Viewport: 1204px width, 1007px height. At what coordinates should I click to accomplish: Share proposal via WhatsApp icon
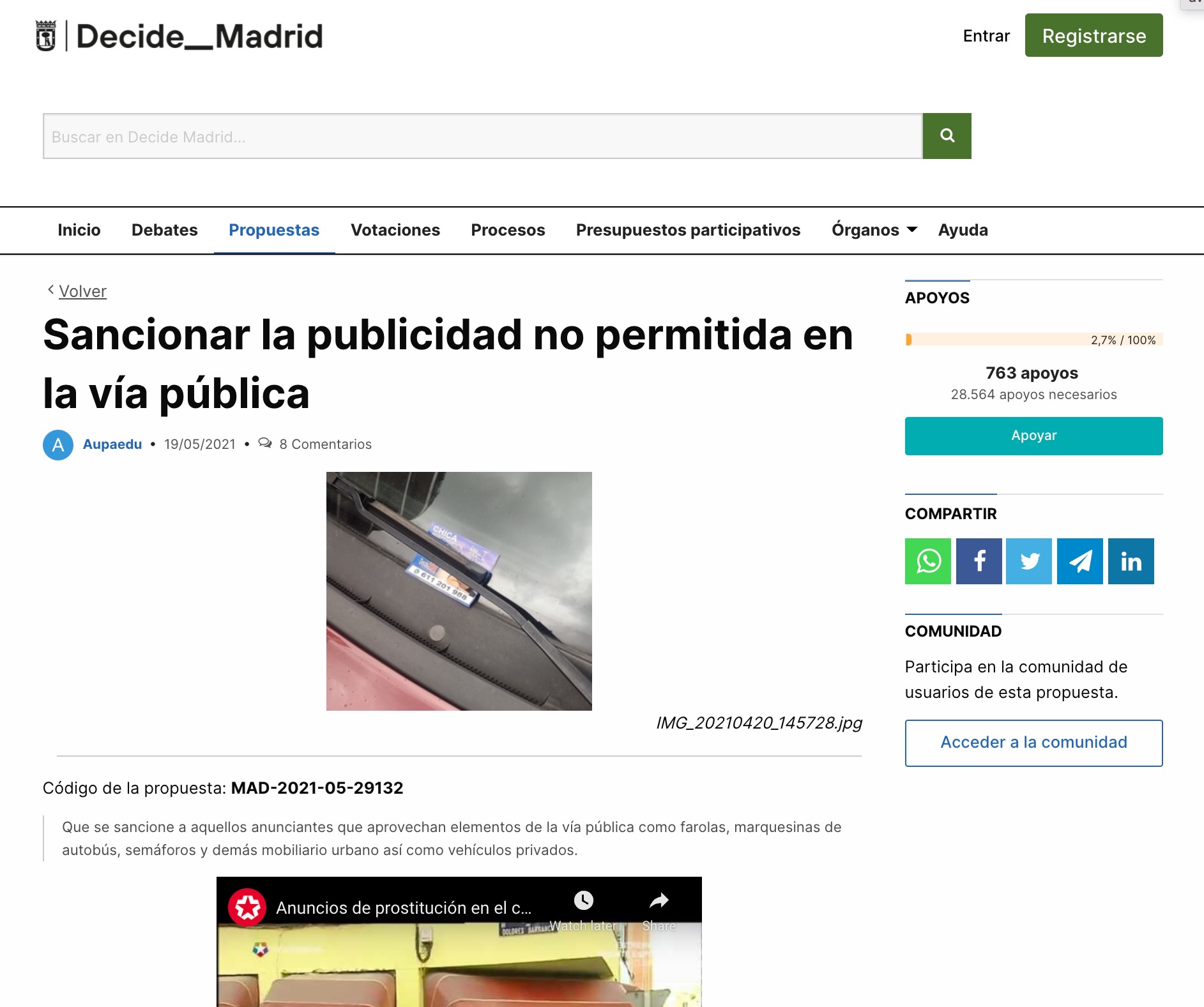click(x=927, y=561)
